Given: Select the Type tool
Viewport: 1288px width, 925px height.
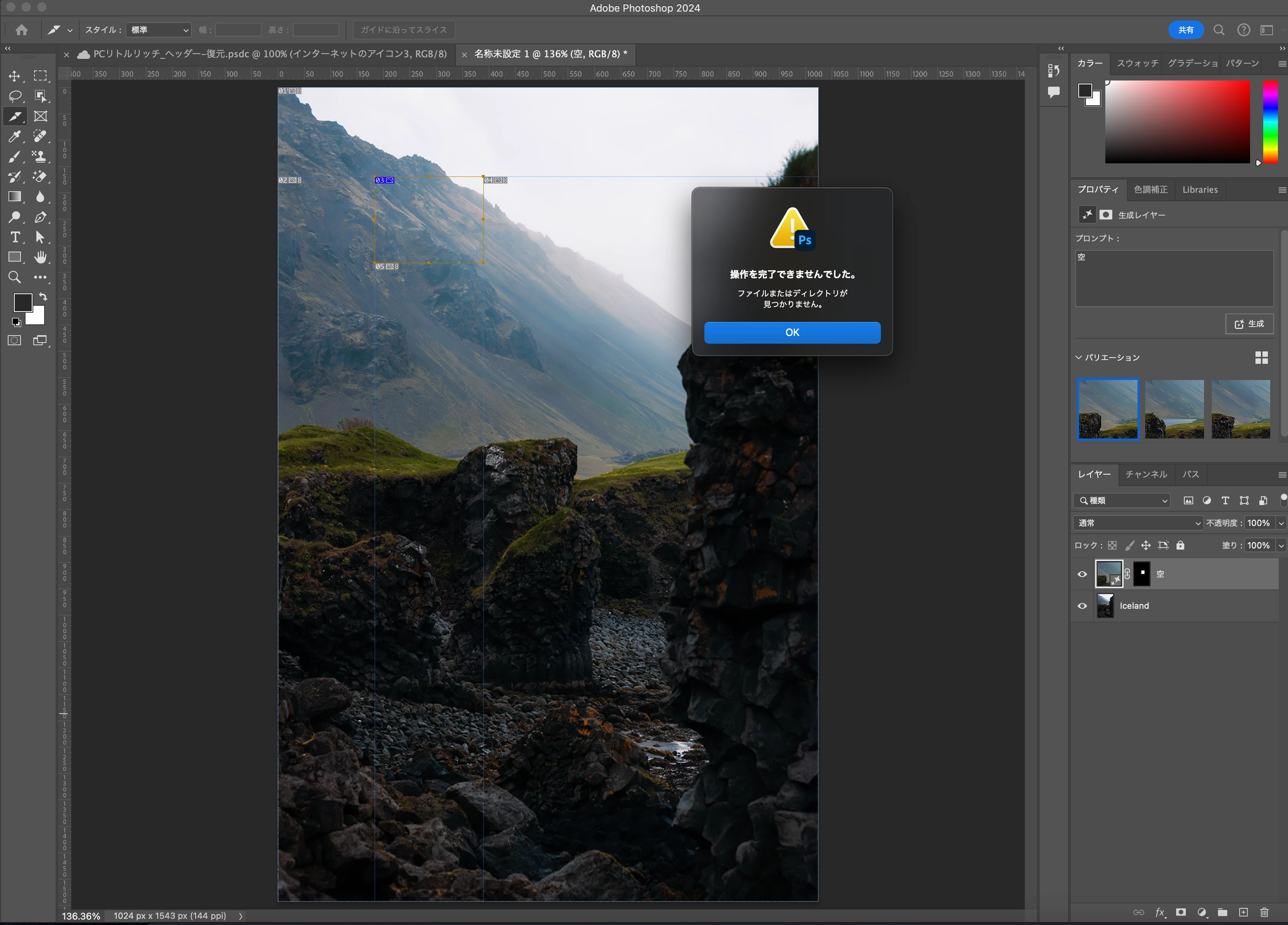Looking at the screenshot, I should 15,237.
